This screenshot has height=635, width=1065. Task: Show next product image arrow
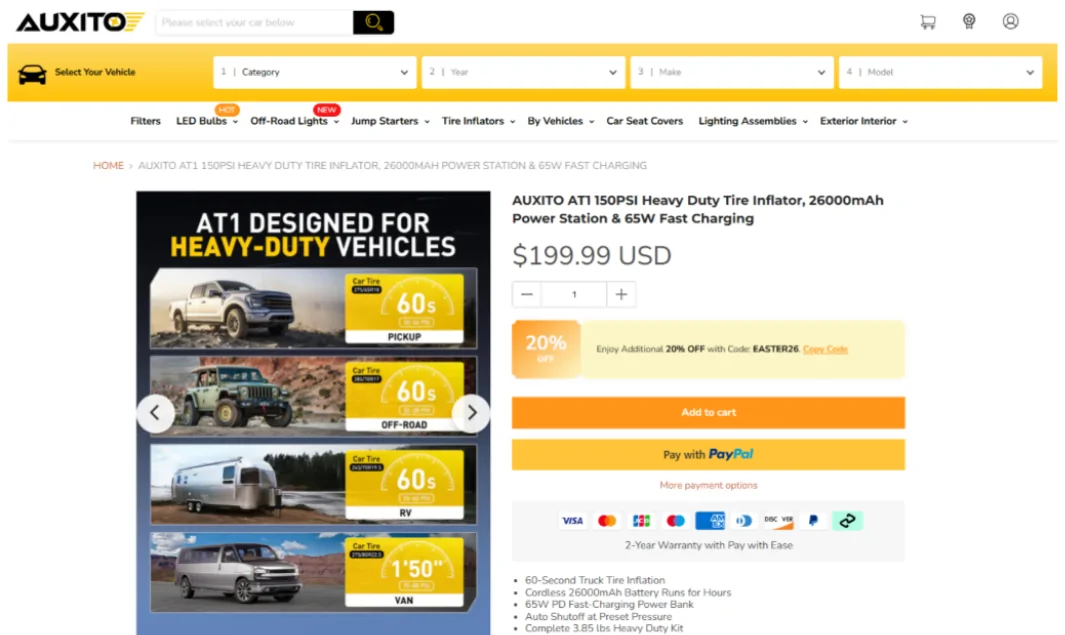click(x=471, y=413)
